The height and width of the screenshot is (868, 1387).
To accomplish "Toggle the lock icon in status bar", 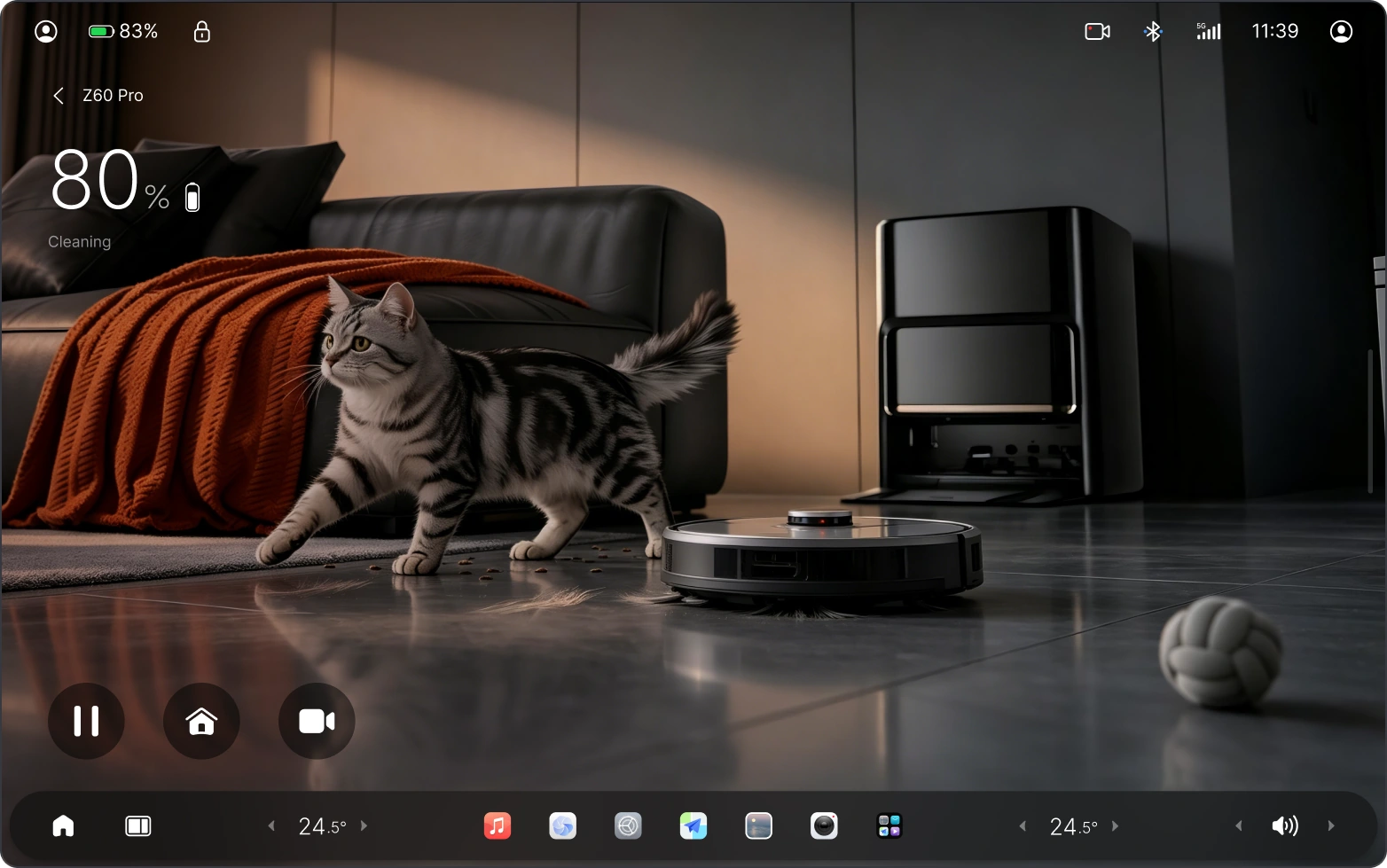I will tap(202, 32).
